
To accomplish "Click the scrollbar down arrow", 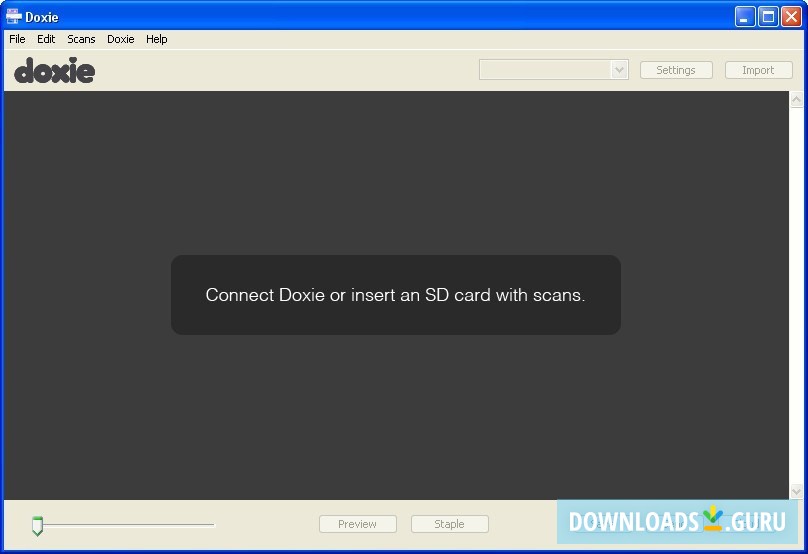I will 796,491.
